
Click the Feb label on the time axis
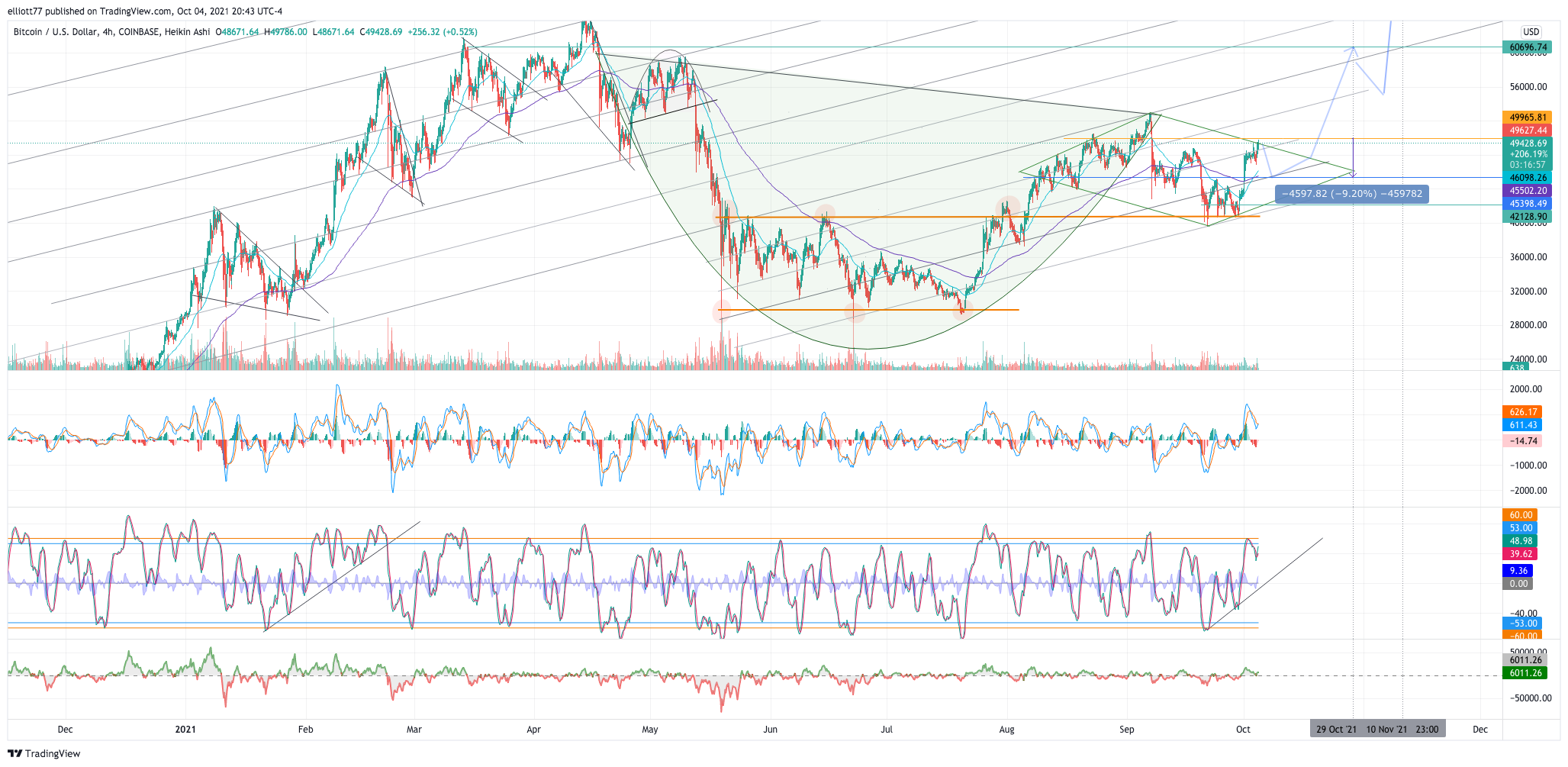tap(305, 730)
